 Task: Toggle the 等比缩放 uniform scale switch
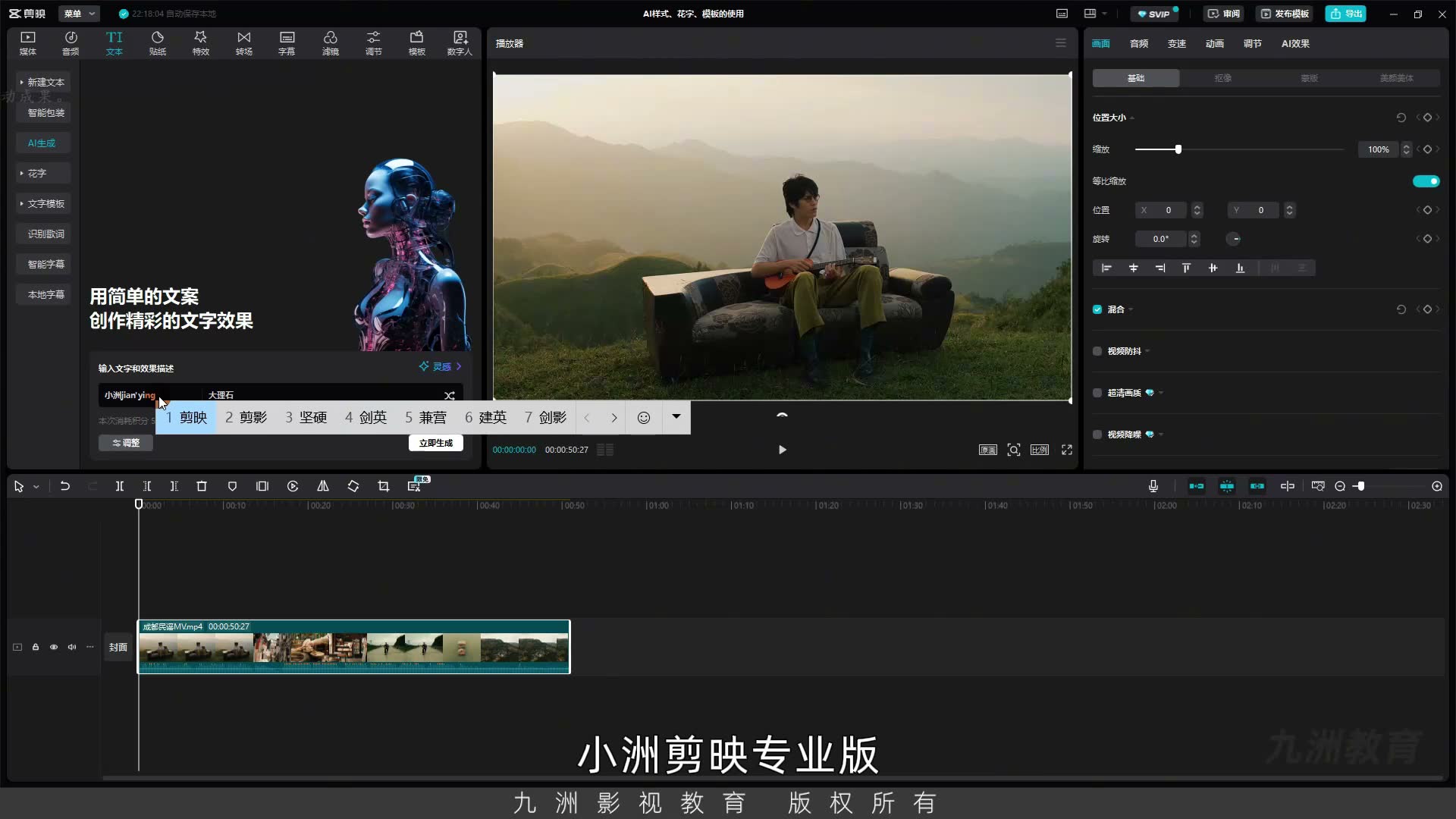tap(1426, 181)
